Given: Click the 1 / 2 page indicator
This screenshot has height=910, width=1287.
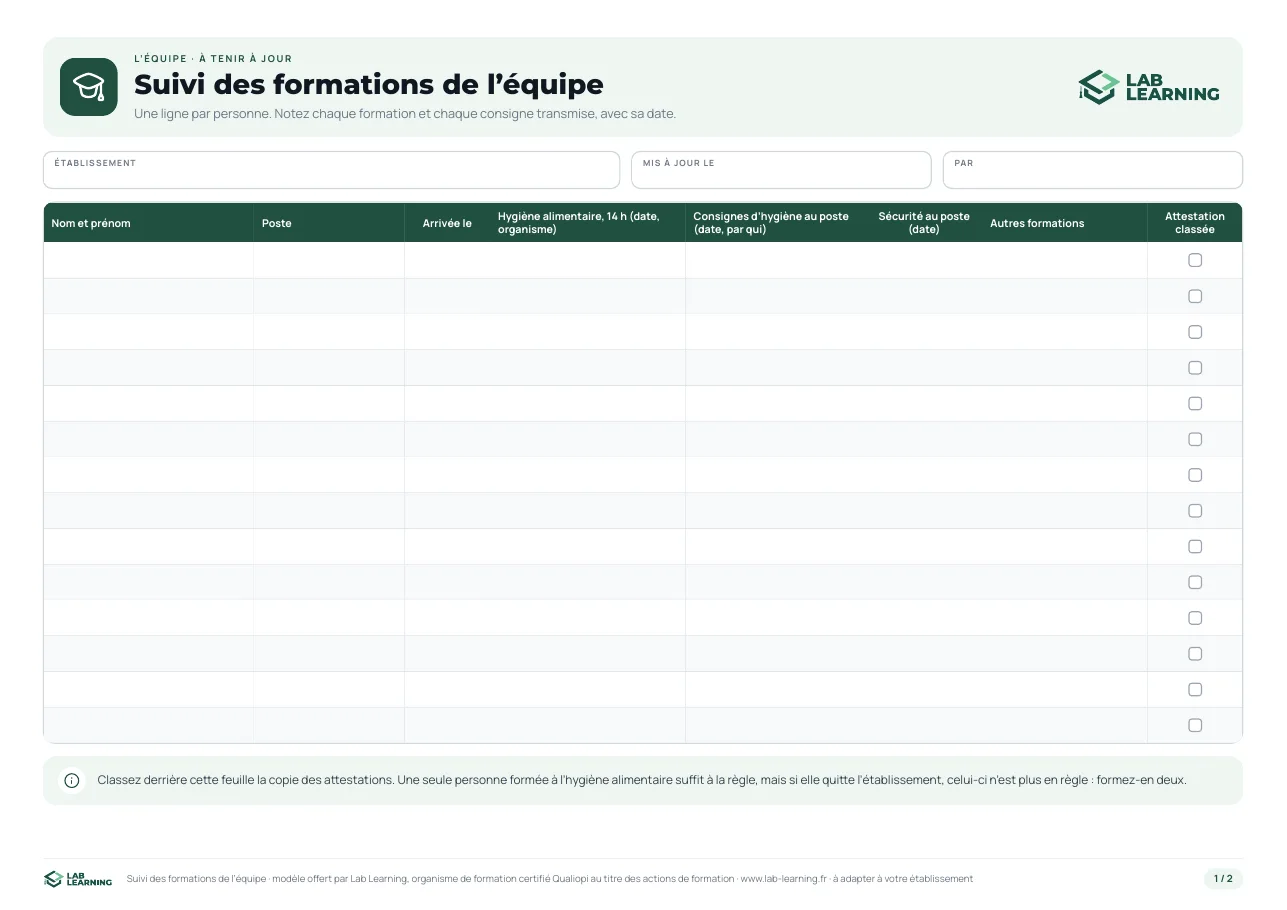Looking at the screenshot, I should coord(1223,879).
